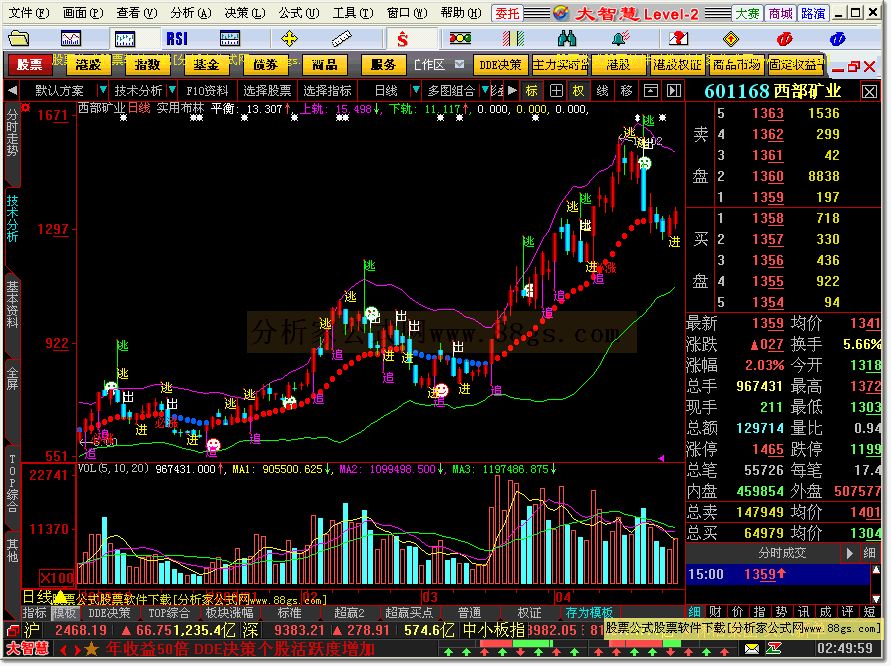
Task: Choose the ruler measuring tool icon
Action: pyautogui.click(x=342, y=39)
